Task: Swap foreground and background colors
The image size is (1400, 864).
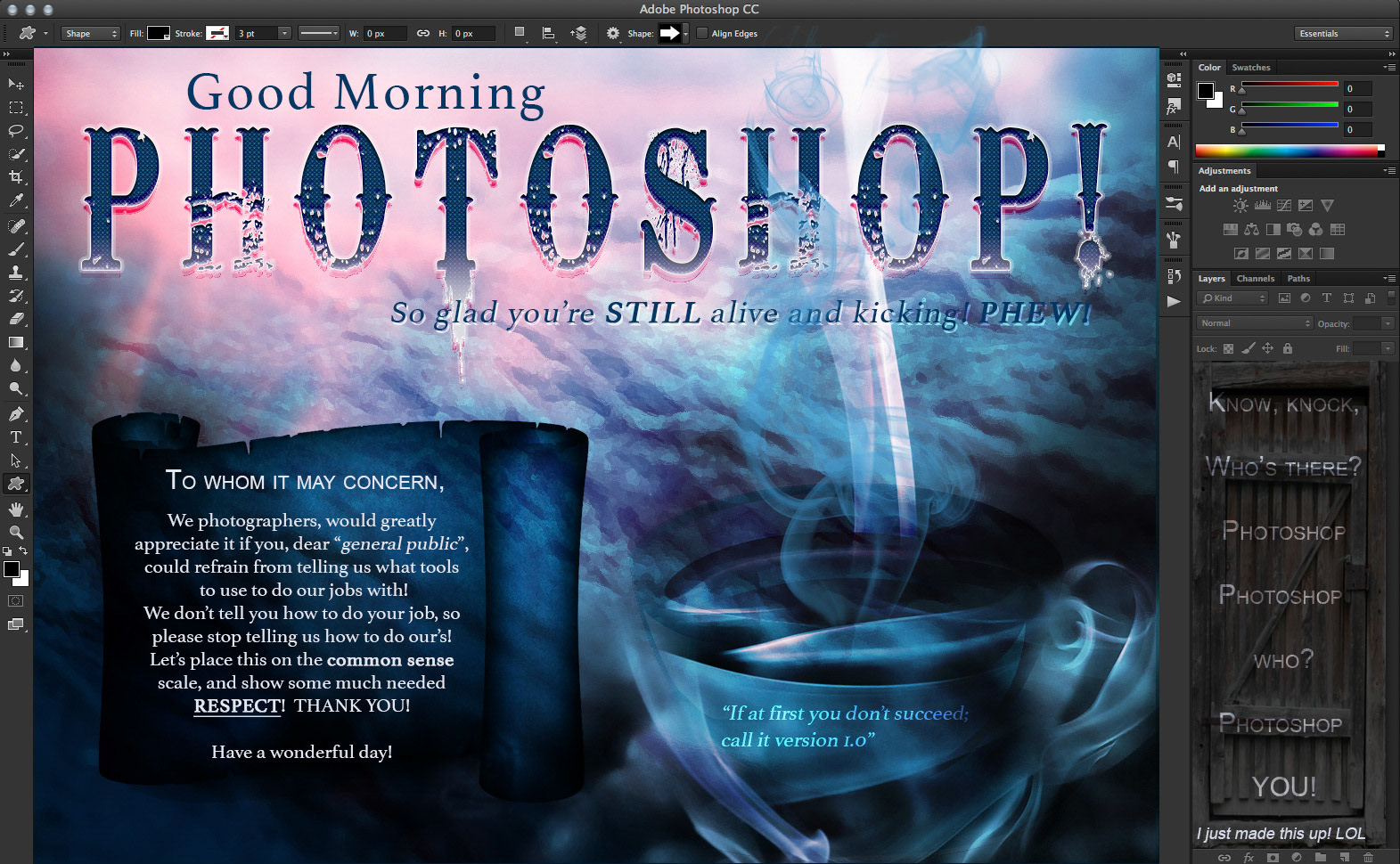Action: click(24, 551)
